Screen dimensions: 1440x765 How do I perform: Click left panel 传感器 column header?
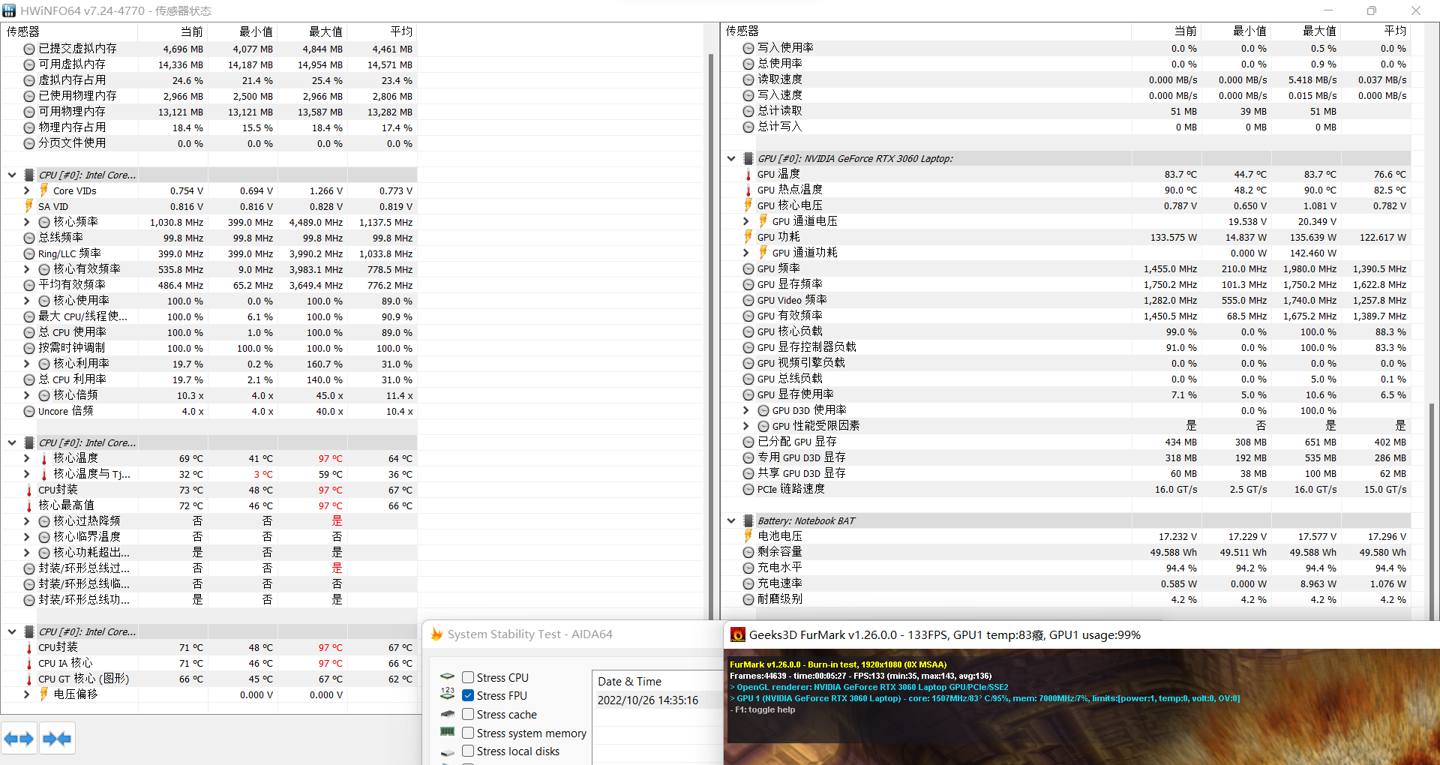coord(69,32)
